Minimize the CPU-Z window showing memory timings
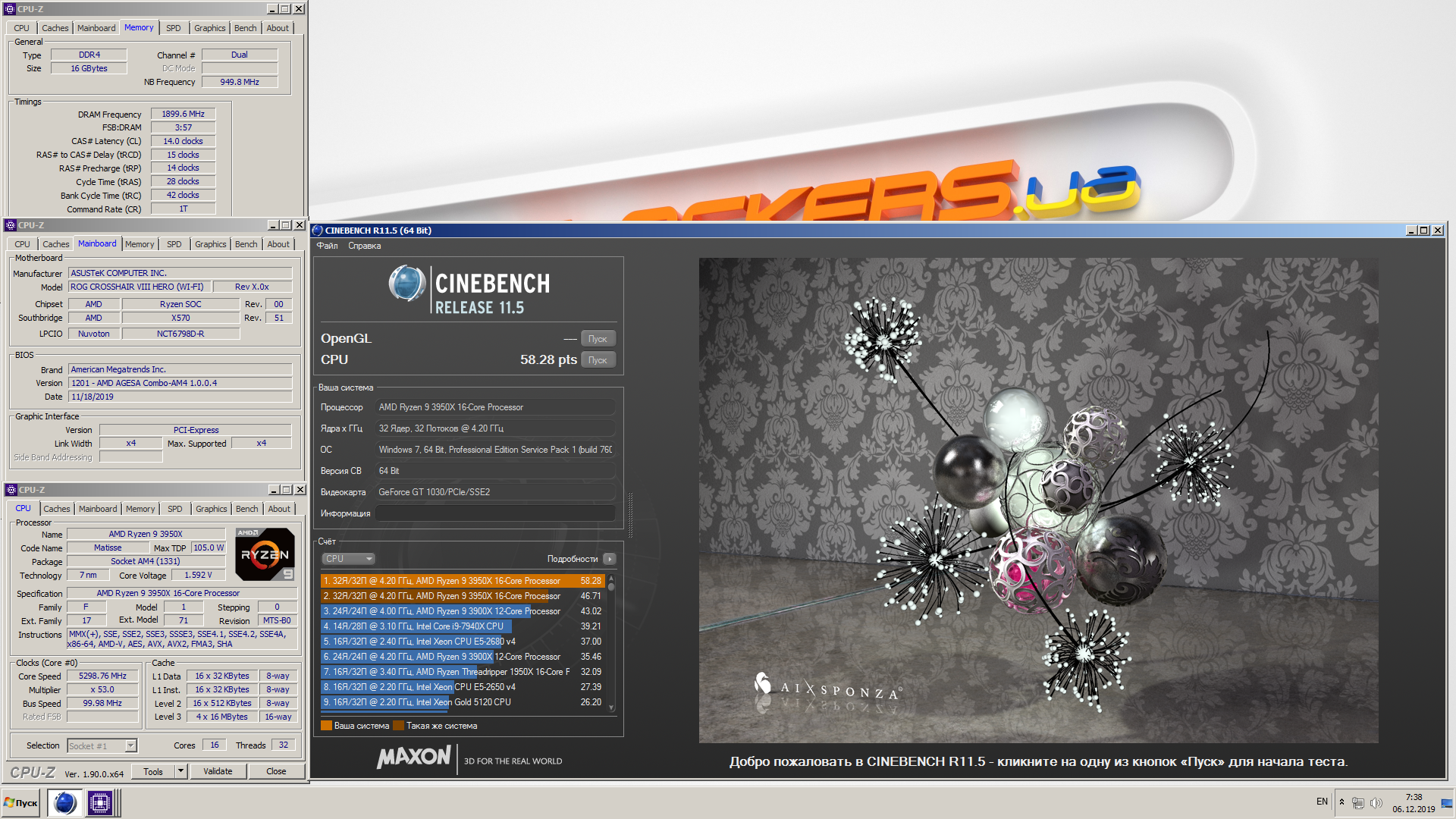 pos(272,9)
